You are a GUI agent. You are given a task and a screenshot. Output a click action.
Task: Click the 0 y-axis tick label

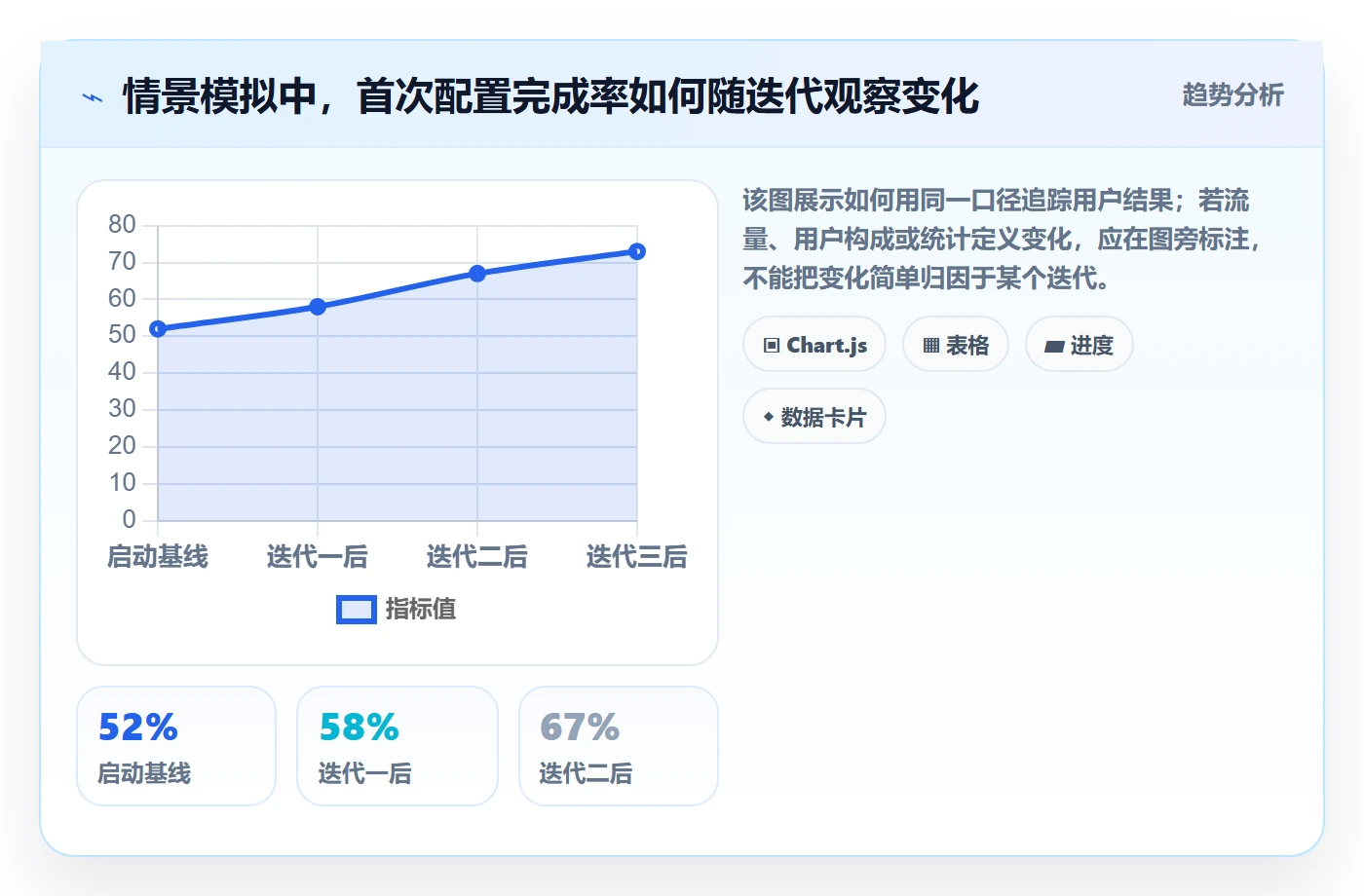click(x=129, y=519)
